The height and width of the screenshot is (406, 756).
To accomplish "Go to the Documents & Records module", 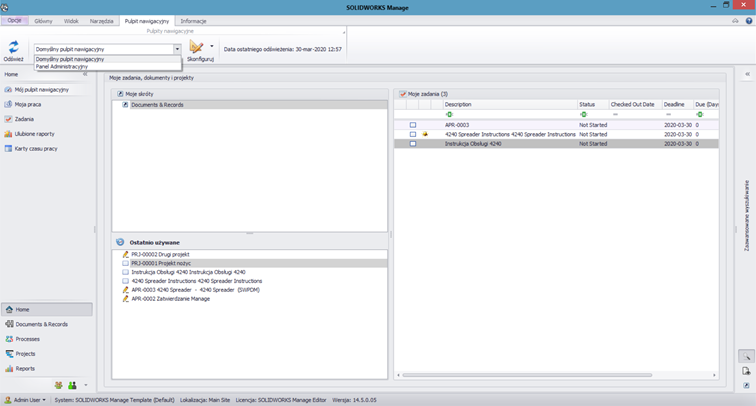I will (x=41, y=324).
